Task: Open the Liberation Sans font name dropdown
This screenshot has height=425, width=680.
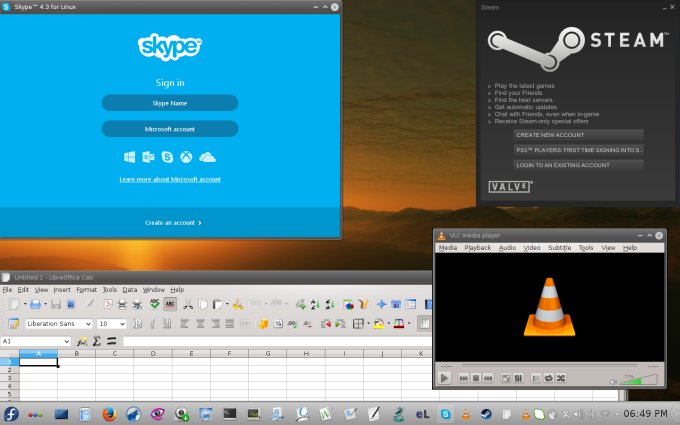Action: pos(88,324)
